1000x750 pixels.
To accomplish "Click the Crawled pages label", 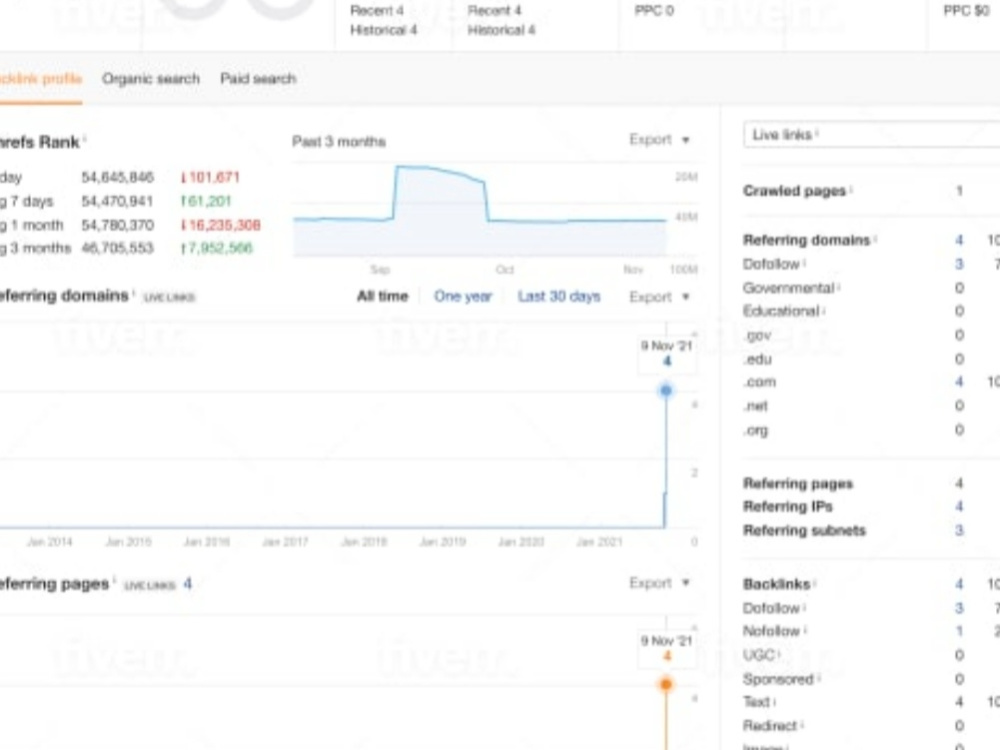I will coord(795,191).
